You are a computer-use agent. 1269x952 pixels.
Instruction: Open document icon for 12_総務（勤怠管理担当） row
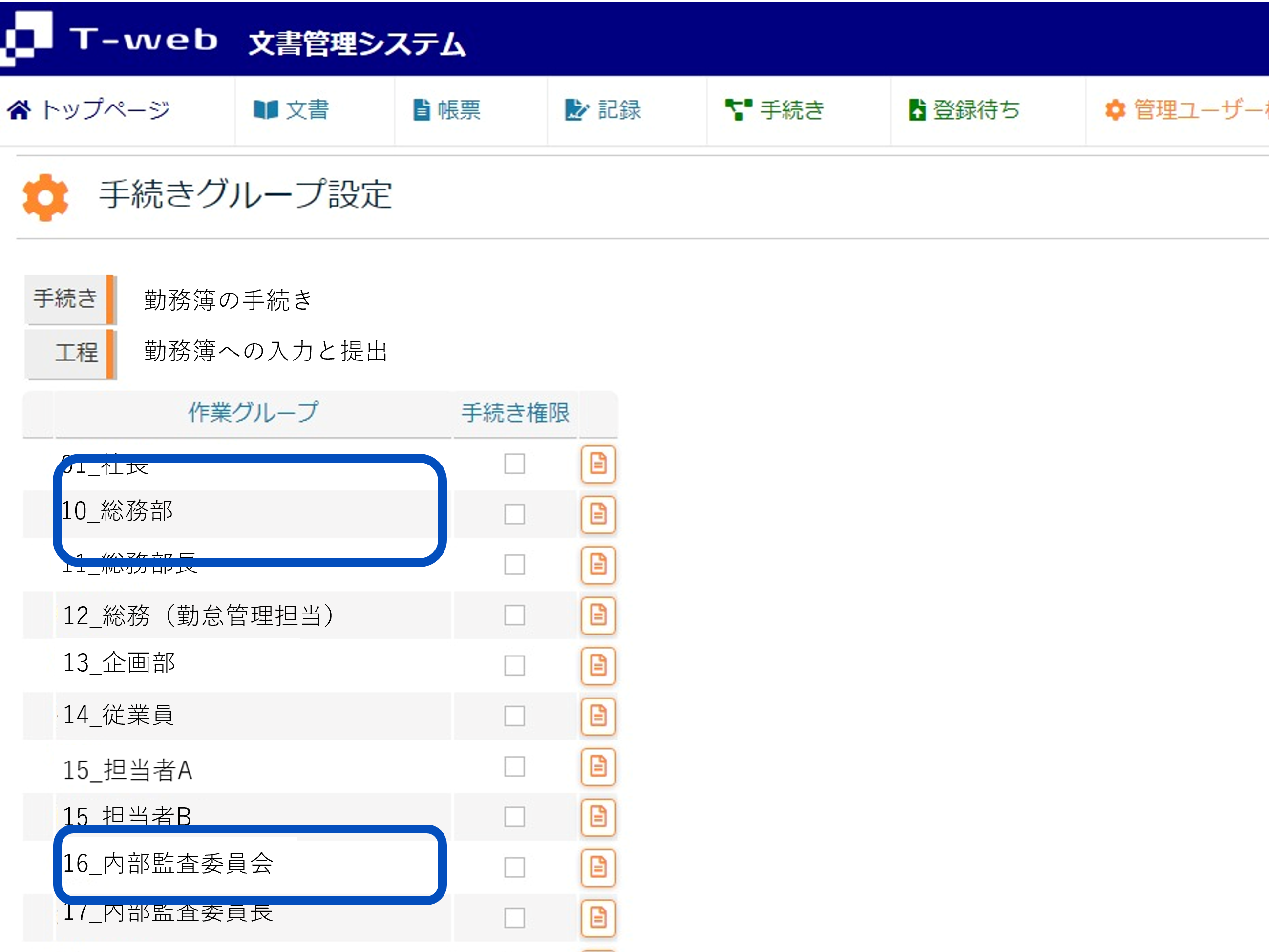point(598,615)
